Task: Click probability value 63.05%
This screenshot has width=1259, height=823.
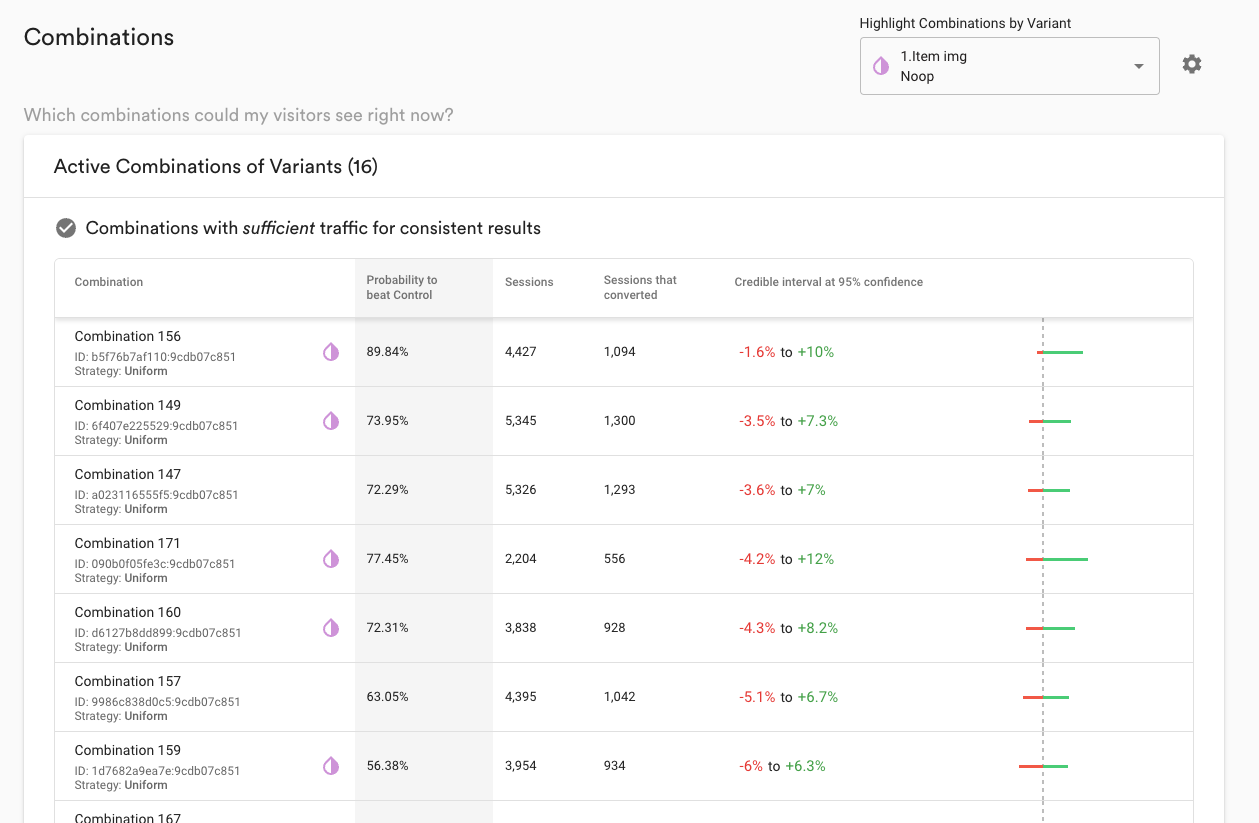Action: [x=388, y=697]
